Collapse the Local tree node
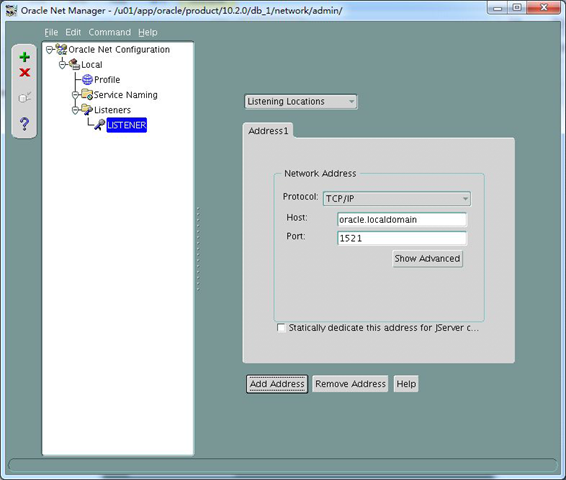 click(62, 65)
